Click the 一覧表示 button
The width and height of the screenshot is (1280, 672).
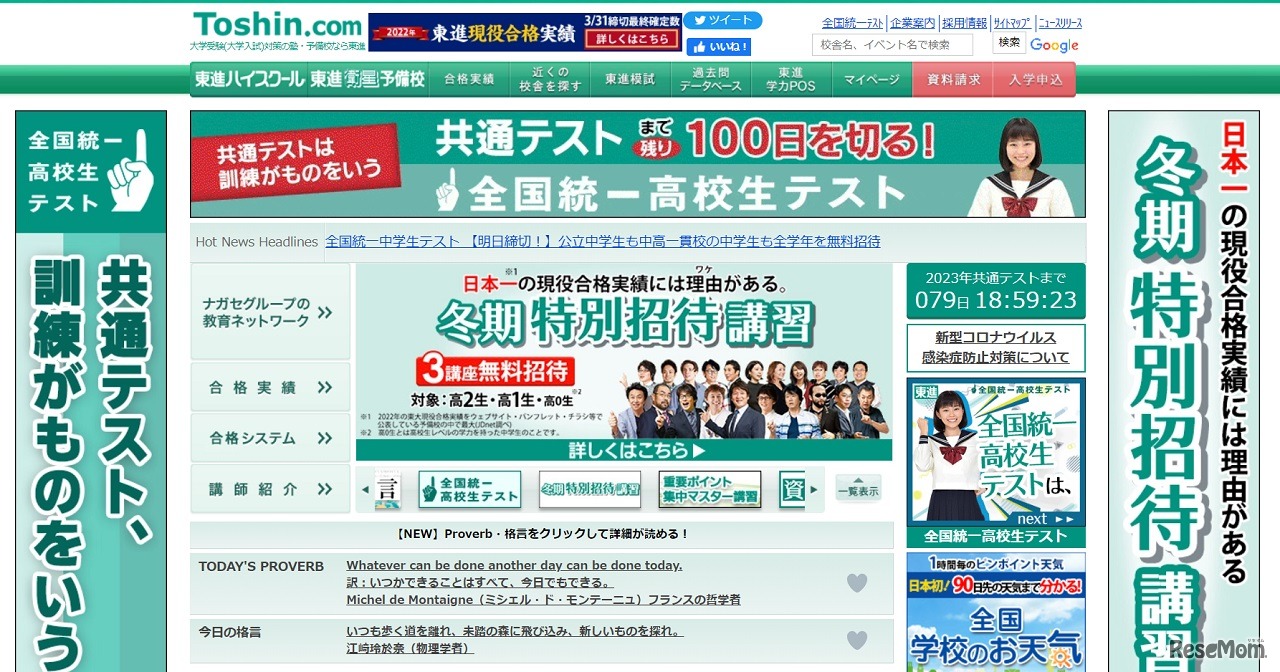pyautogui.click(x=858, y=490)
